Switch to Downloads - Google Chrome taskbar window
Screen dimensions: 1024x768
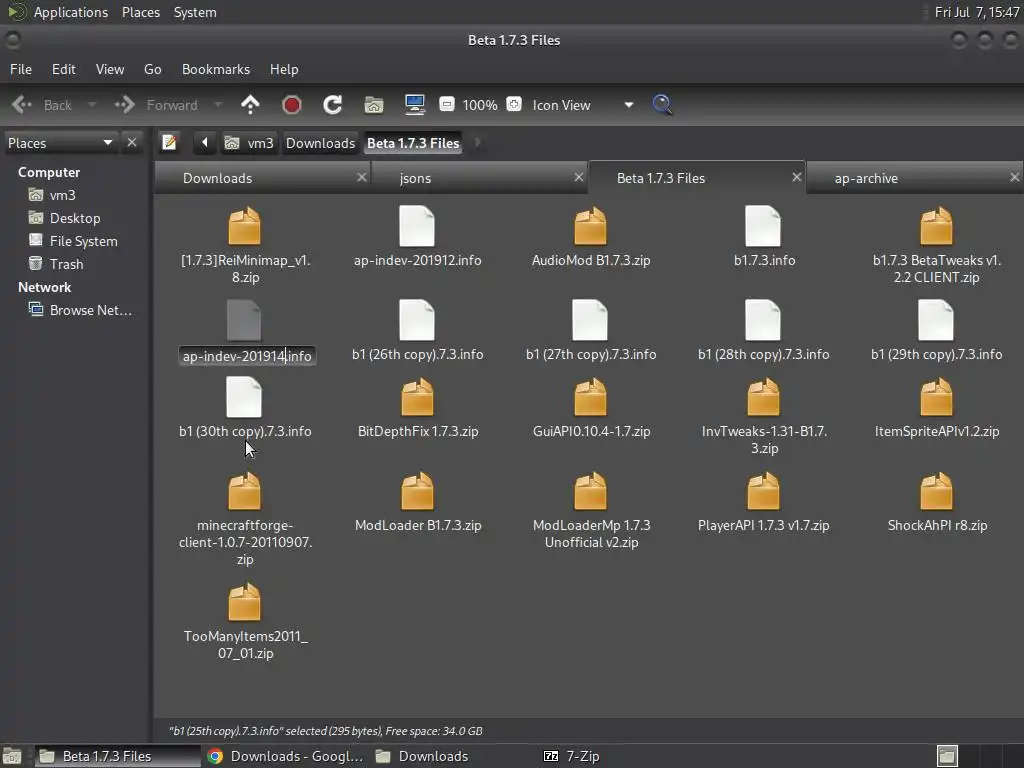(x=285, y=756)
